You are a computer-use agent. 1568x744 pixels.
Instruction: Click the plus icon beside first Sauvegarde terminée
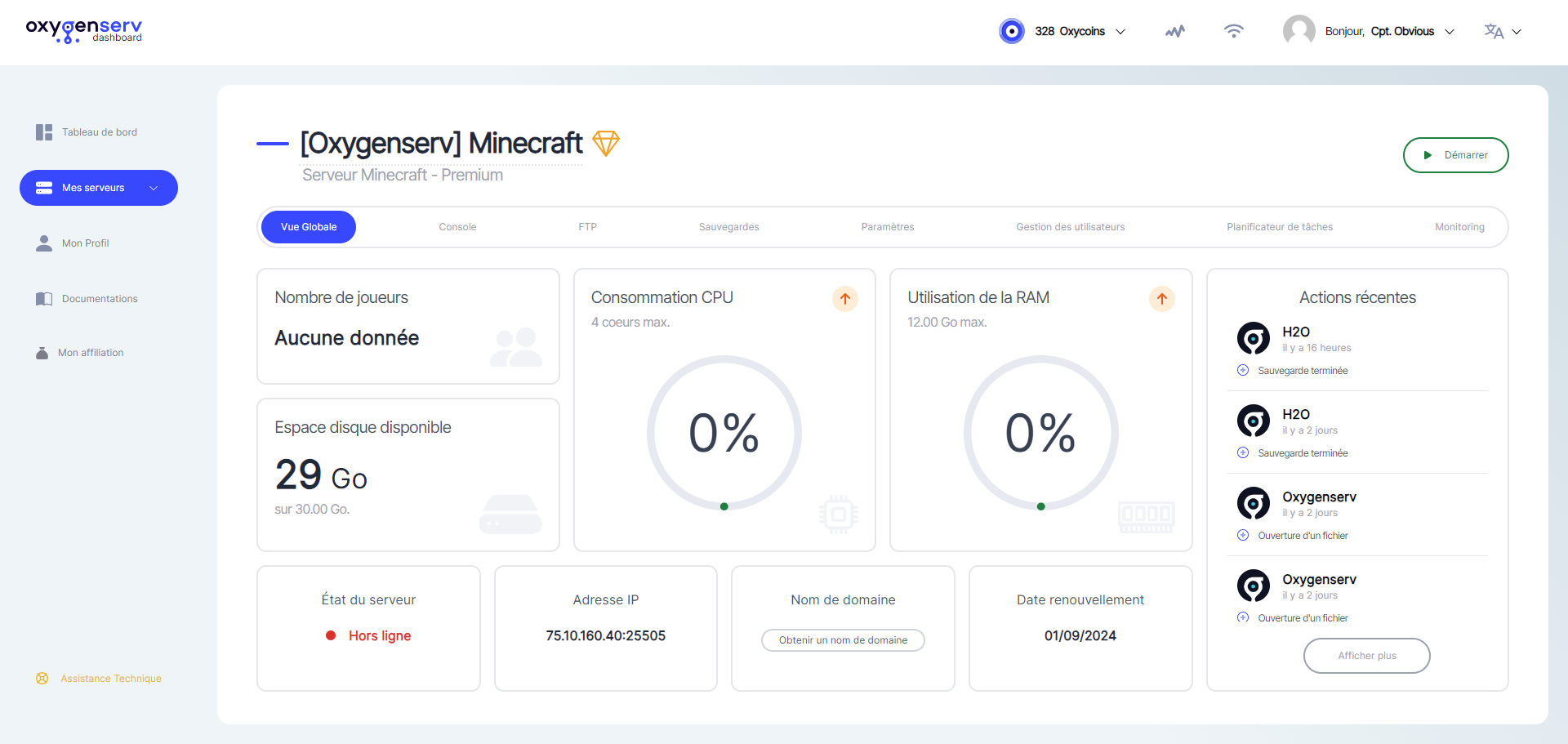(1243, 370)
